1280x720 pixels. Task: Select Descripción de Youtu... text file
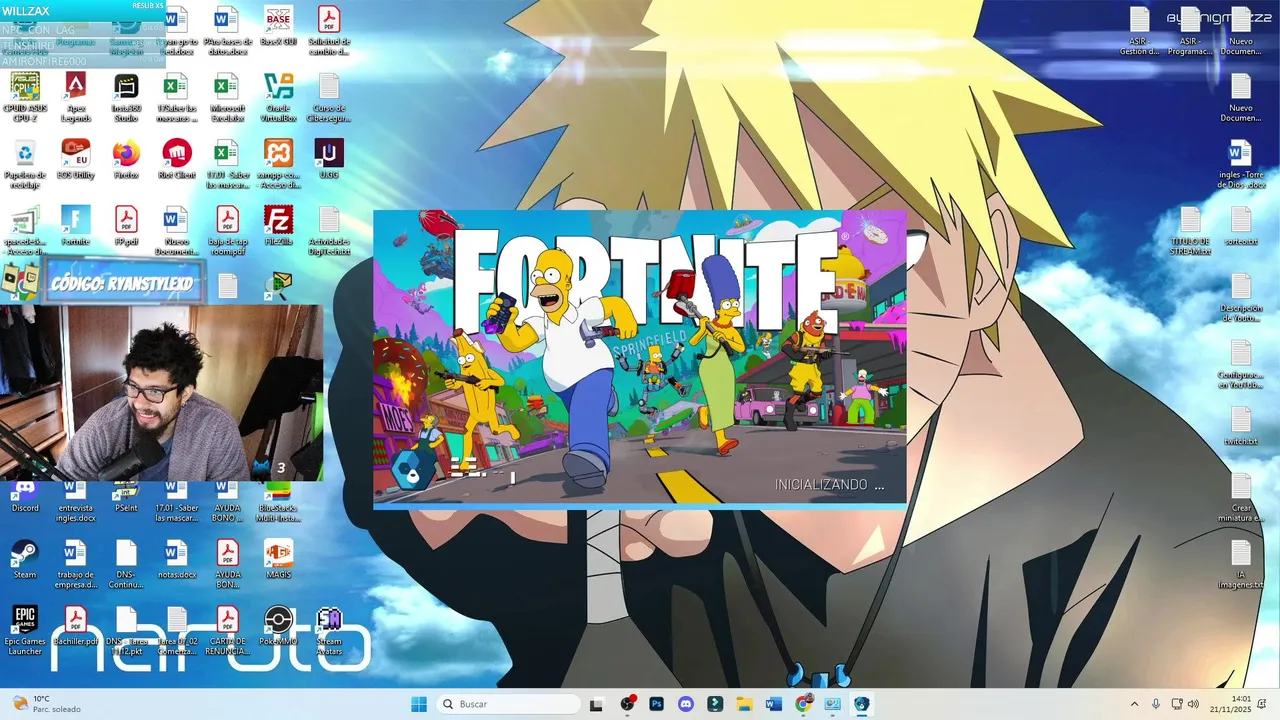click(1241, 297)
